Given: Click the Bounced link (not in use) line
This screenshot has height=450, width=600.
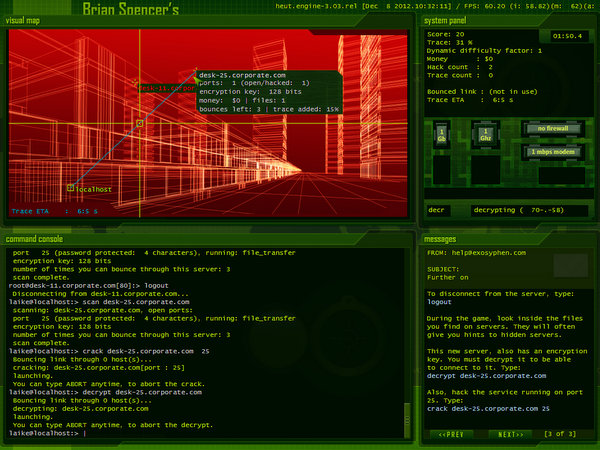Looking at the screenshot, I should click(482, 91).
